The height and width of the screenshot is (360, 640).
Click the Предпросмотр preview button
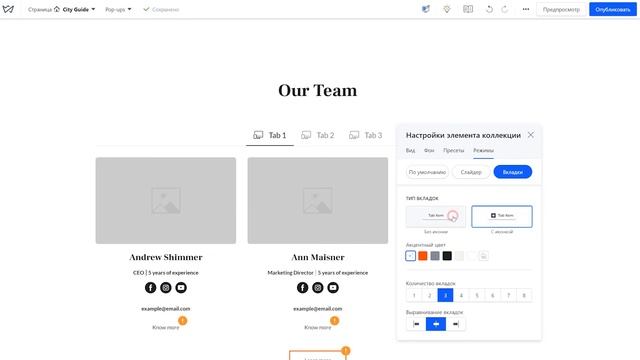point(561,9)
